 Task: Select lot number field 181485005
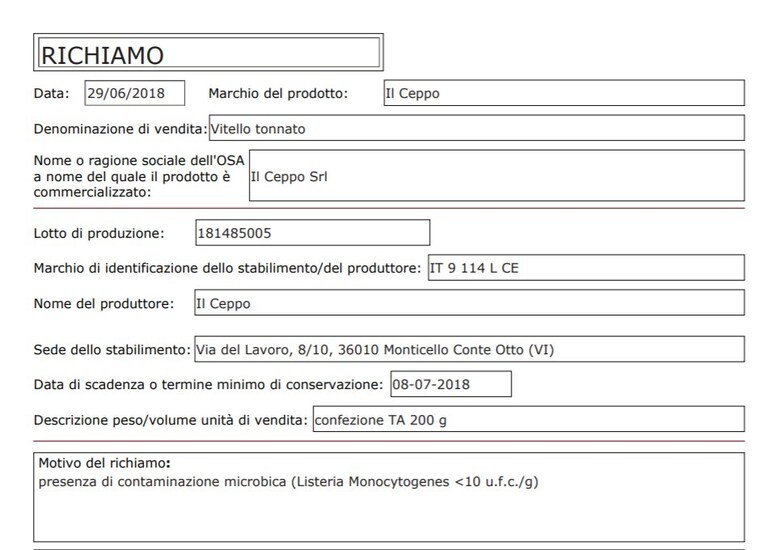click(313, 232)
